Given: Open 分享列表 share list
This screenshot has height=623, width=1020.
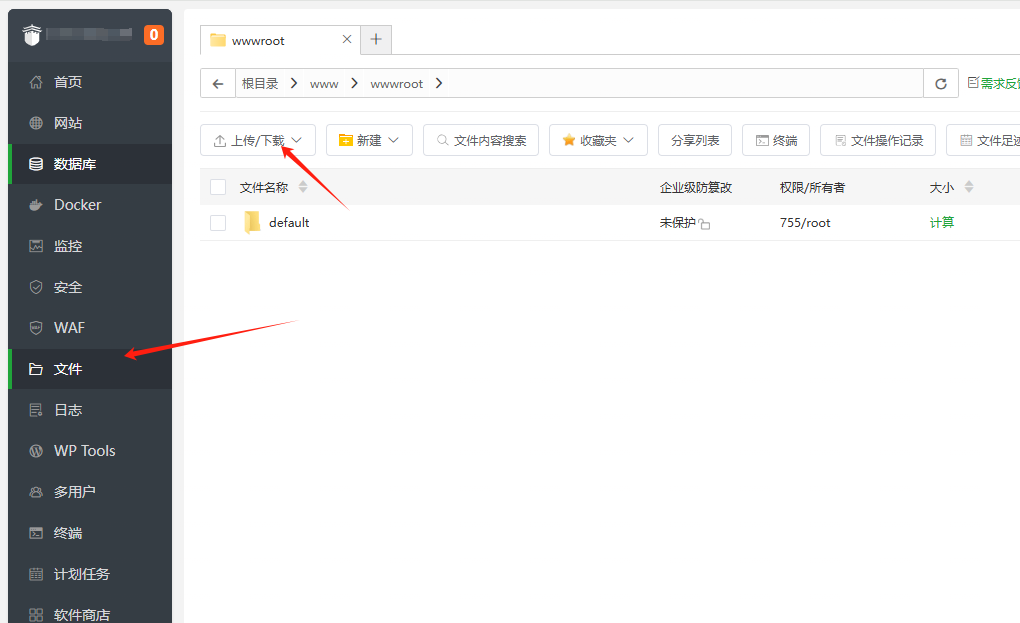Looking at the screenshot, I should pyautogui.click(x=695, y=140).
